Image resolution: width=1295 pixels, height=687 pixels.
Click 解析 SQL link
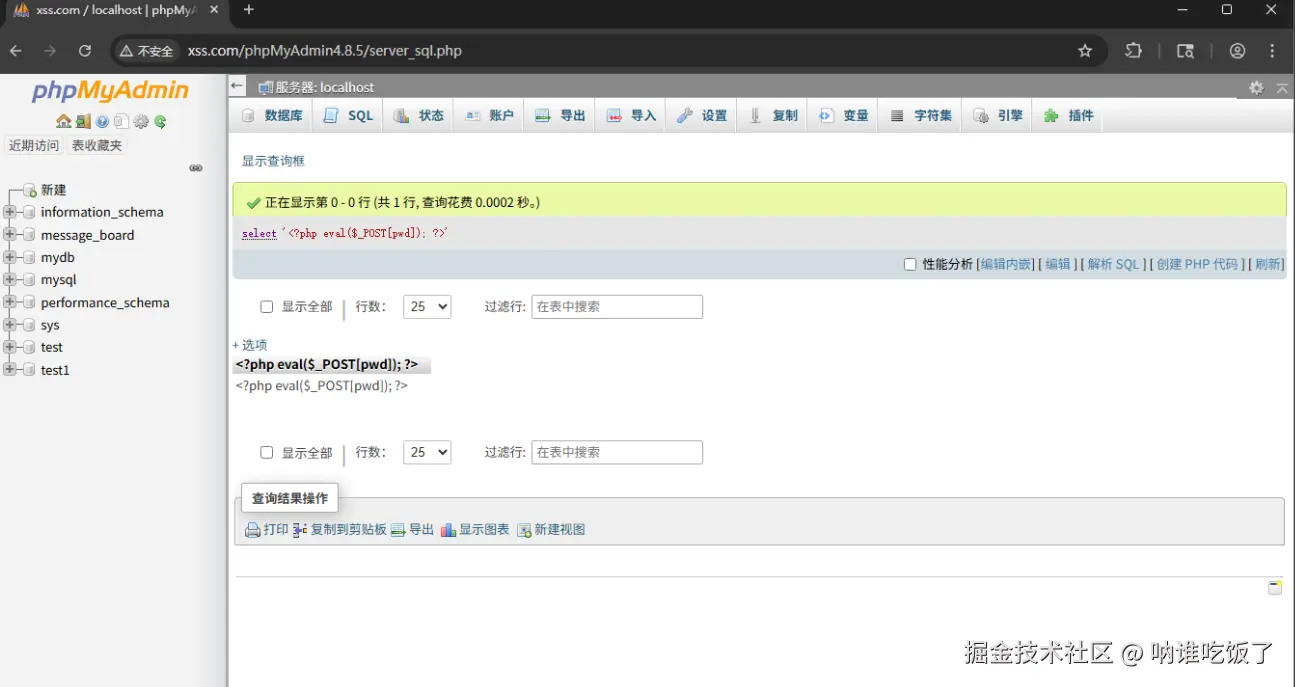coord(1113,265)
